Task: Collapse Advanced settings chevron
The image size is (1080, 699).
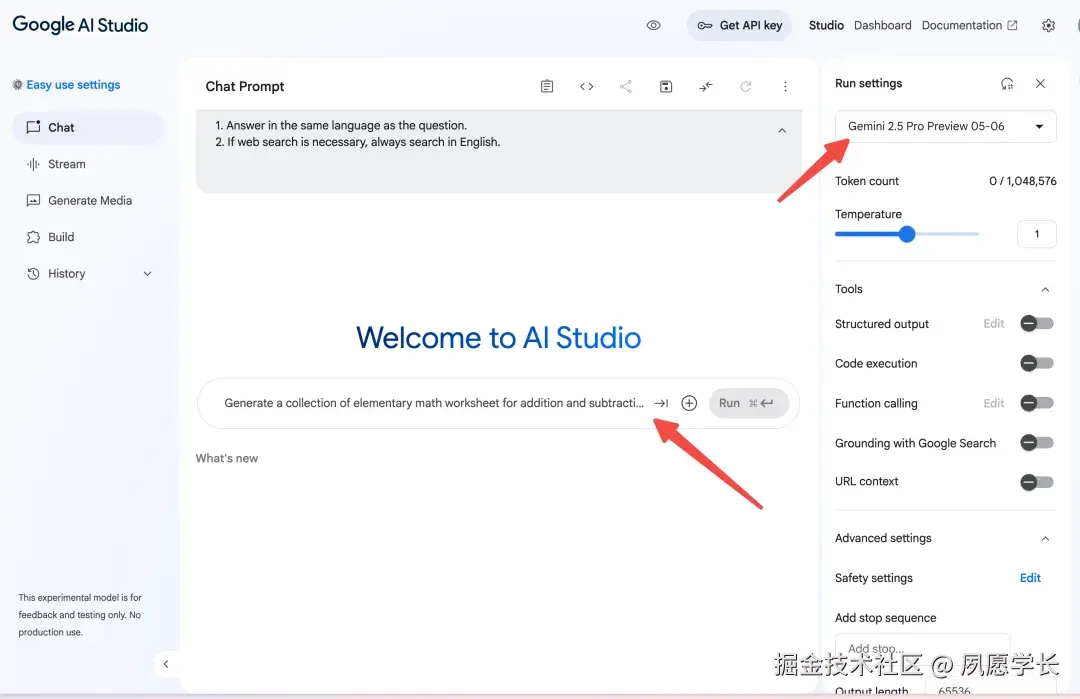Action: 1045,539
